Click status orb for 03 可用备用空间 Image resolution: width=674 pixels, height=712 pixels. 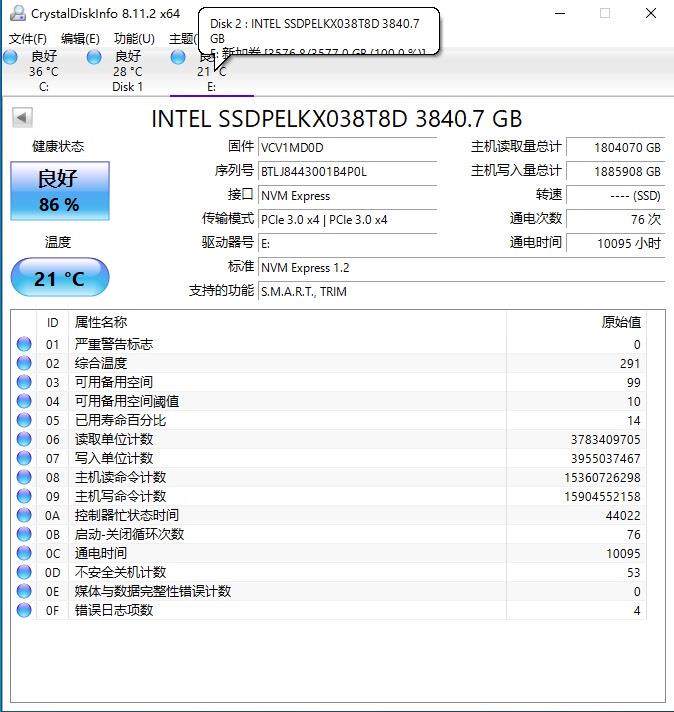point(24,382)
